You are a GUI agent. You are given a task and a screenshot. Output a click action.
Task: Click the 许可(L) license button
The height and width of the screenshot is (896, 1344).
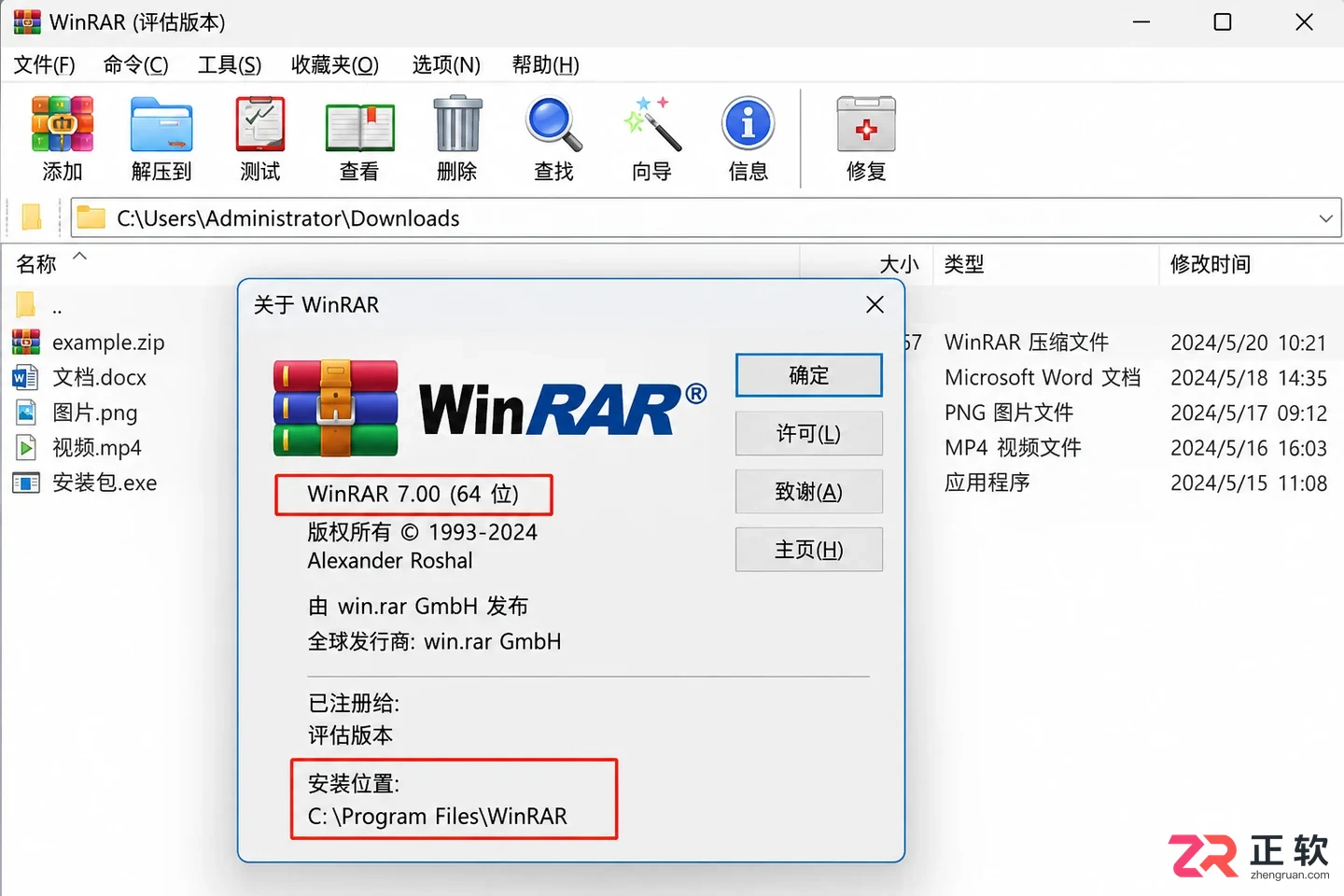pyautogui.click(x=809, y=433)
